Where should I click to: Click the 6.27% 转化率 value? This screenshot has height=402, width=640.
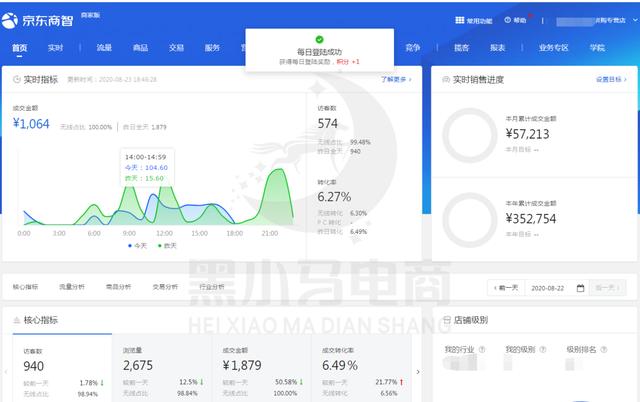tap(334, 197)
